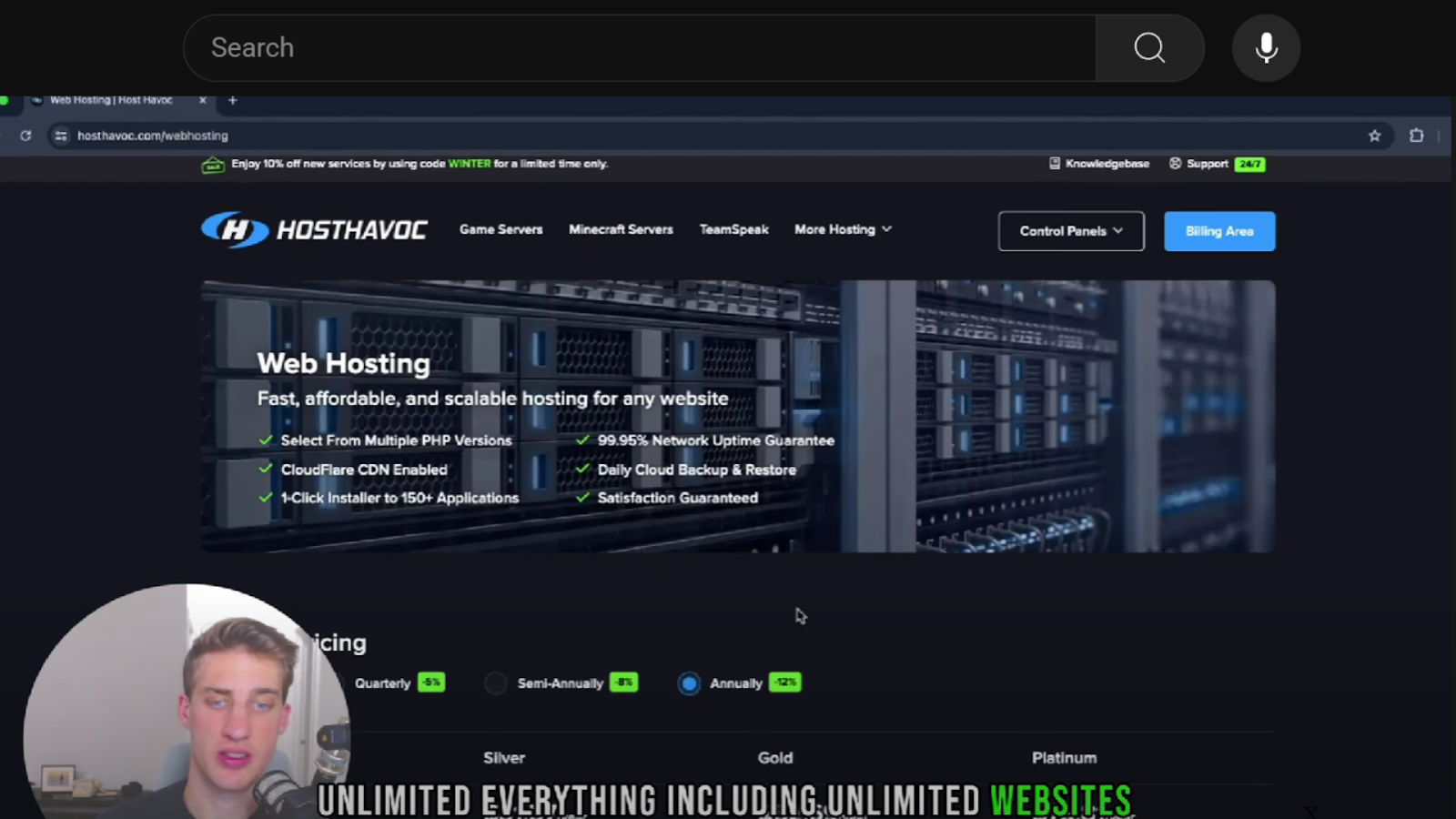This screenshot has width=1456, height=819.
Task: Click the Semi-Annually -8% discount badge
Action: tap(623, 682)
